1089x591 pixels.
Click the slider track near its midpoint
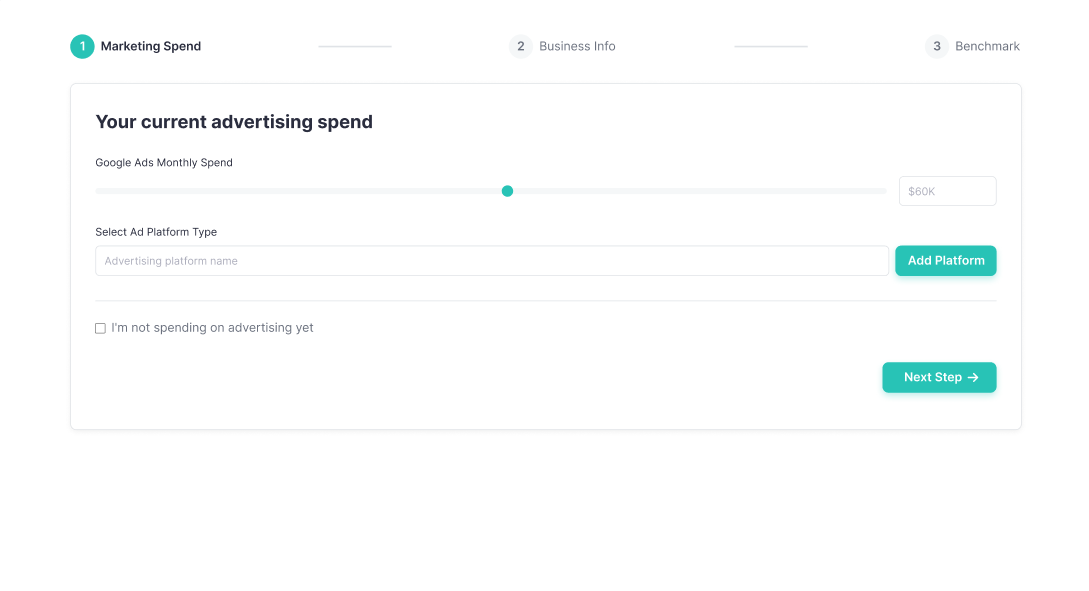(x=490, y=191)
